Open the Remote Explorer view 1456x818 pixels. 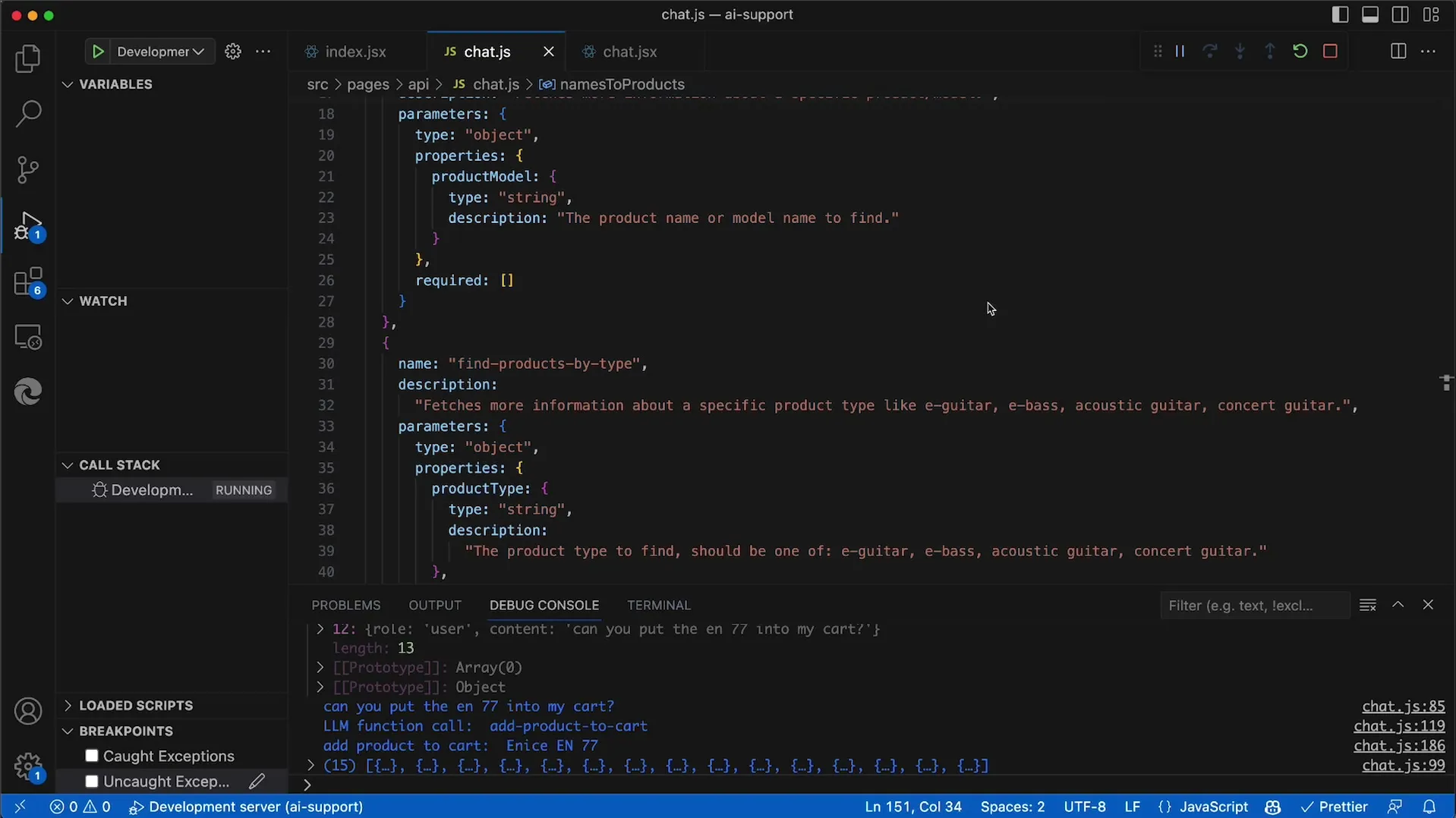click(x=28, y=337)
